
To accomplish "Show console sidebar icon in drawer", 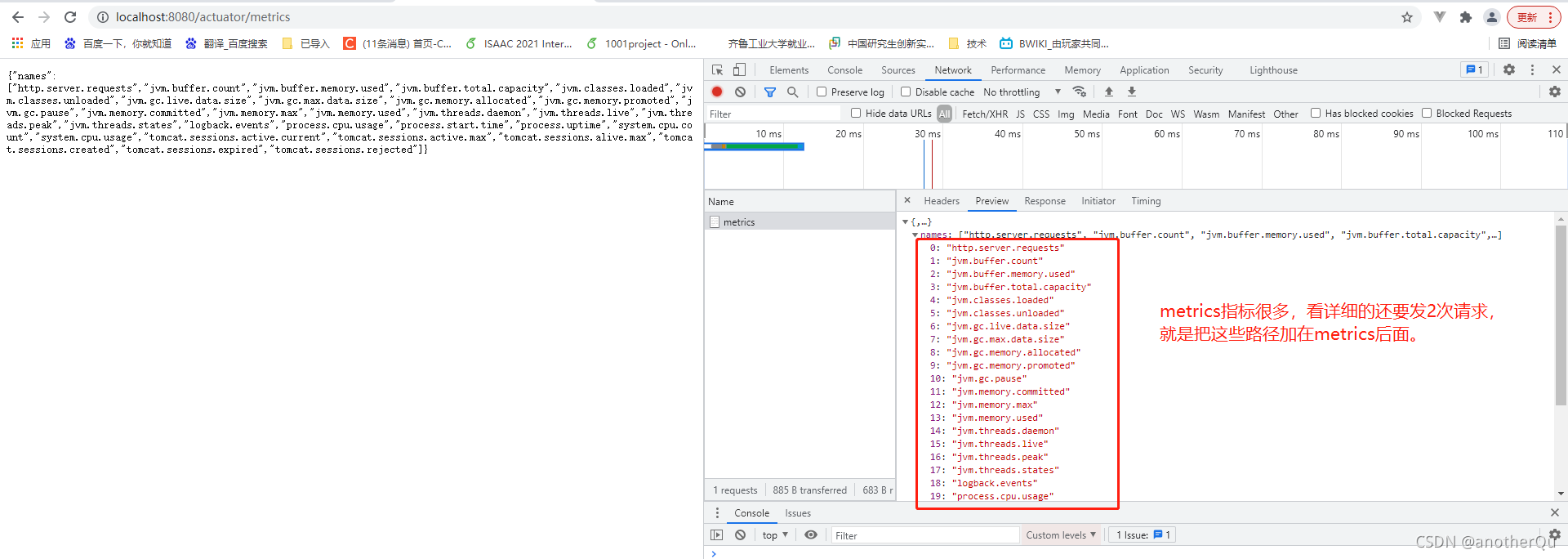I will (717, 535).
